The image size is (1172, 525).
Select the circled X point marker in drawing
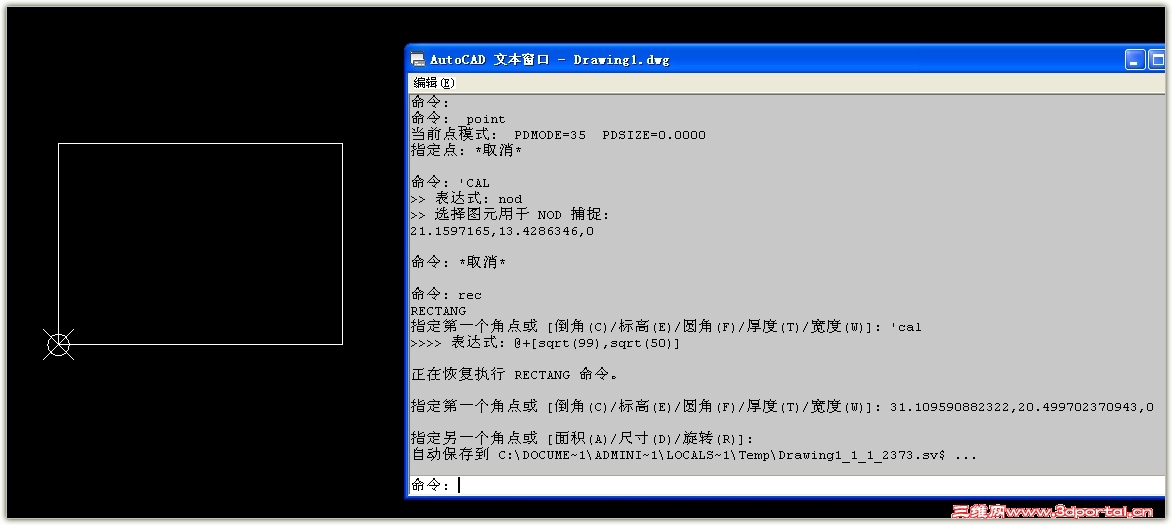58,344
